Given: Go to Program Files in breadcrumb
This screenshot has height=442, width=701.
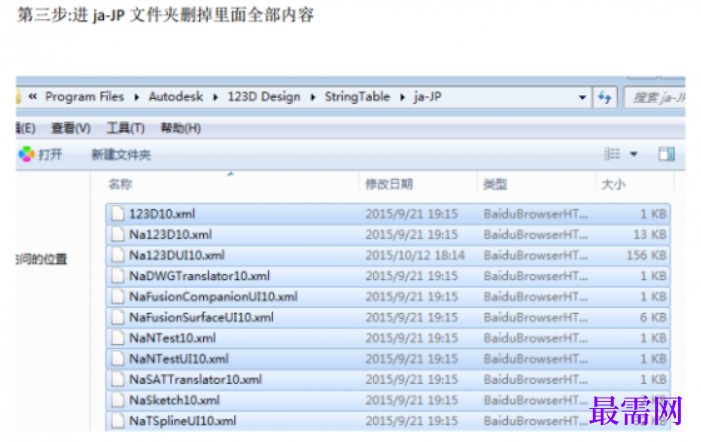Looking at the screenshot, I should (84, 97).
